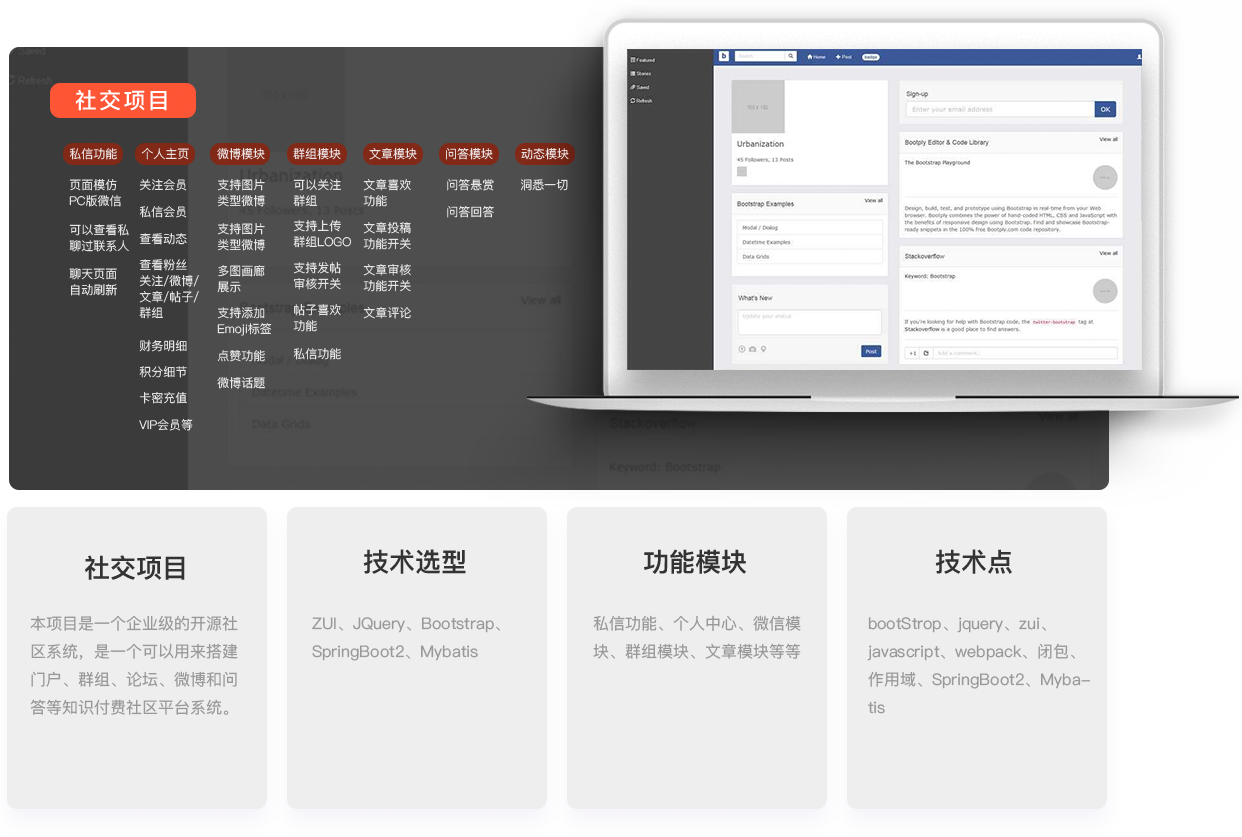Click 积分细节 in the feature list
Image resolution: width=1242 pixels, height=837 pixels.
point(163,372)
